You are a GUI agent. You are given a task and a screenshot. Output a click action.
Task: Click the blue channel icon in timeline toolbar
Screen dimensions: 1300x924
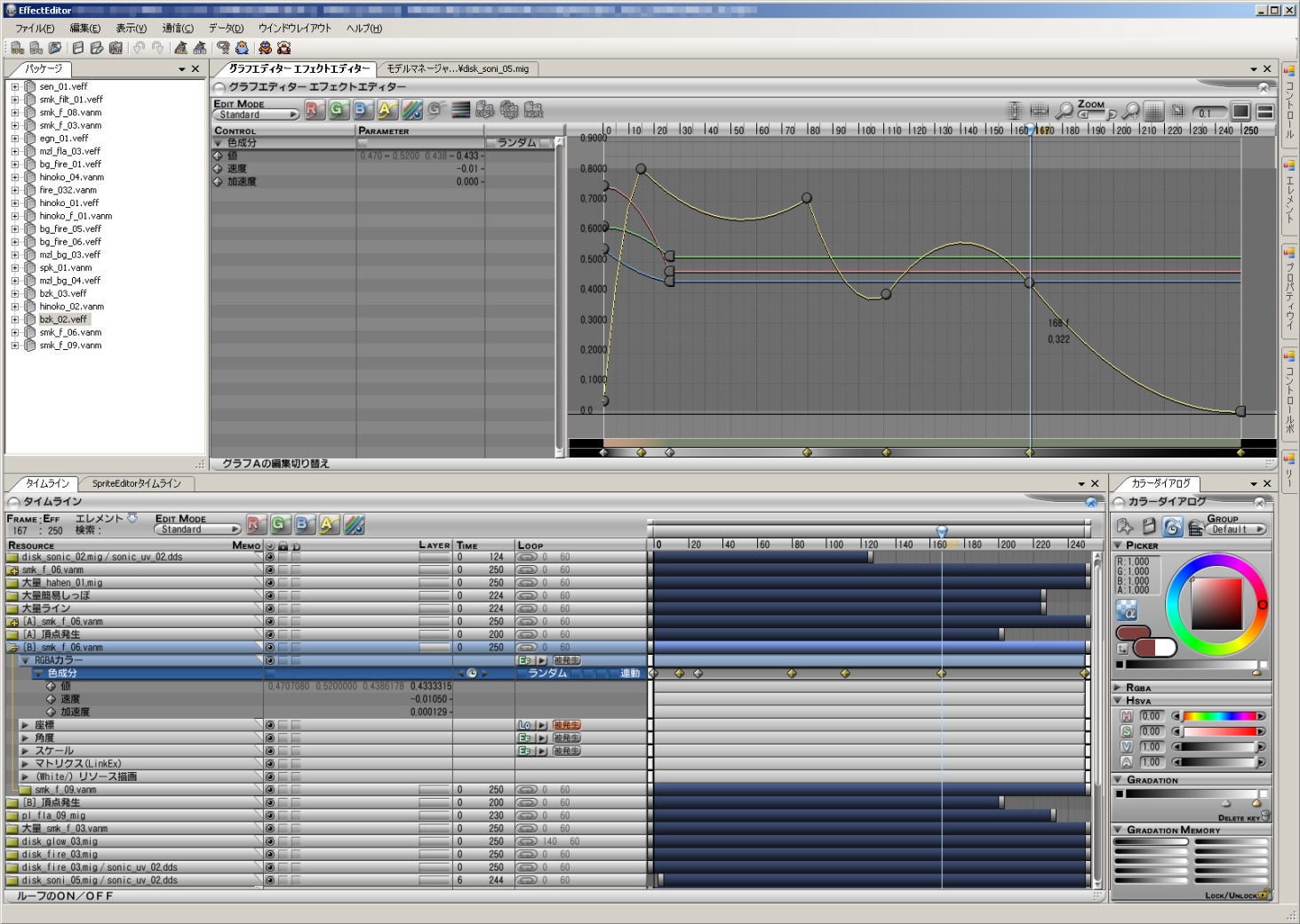click(x=304, y=524)
